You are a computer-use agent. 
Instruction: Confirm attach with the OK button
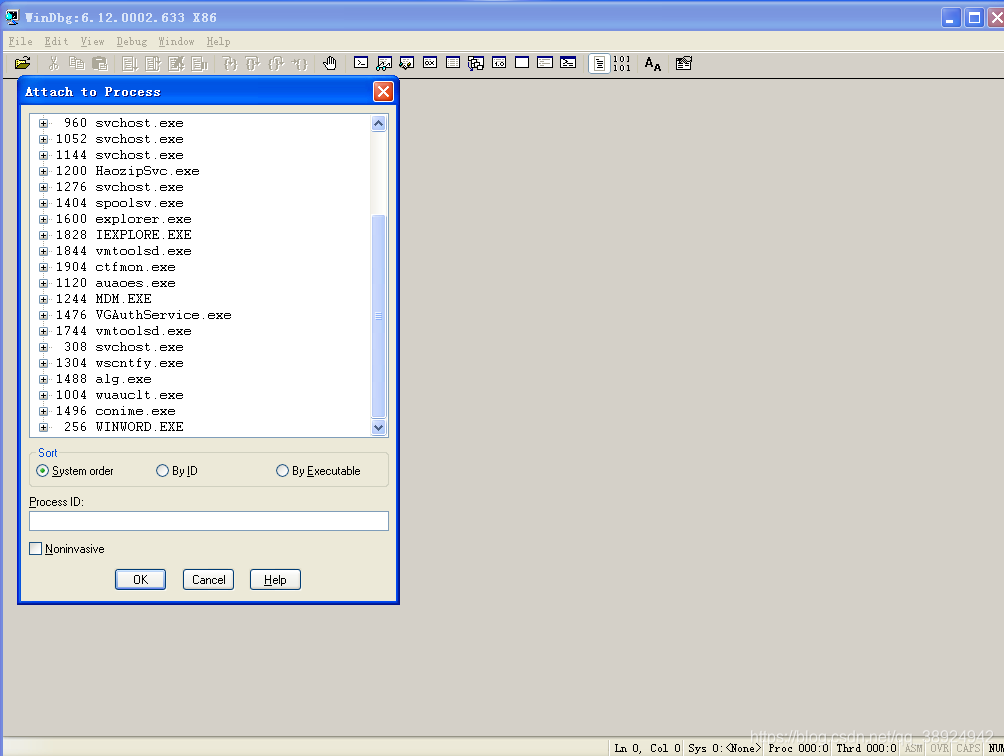(x=140, y=579)
